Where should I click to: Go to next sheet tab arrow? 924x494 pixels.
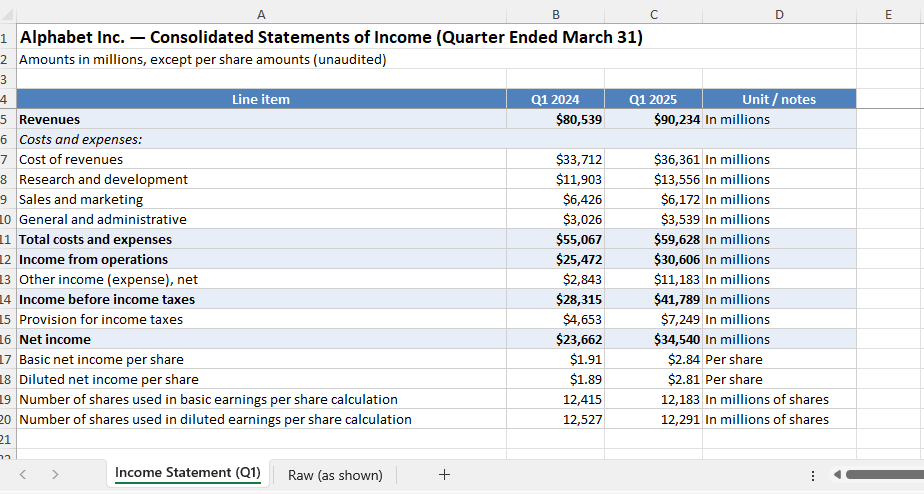click(55, 475)
